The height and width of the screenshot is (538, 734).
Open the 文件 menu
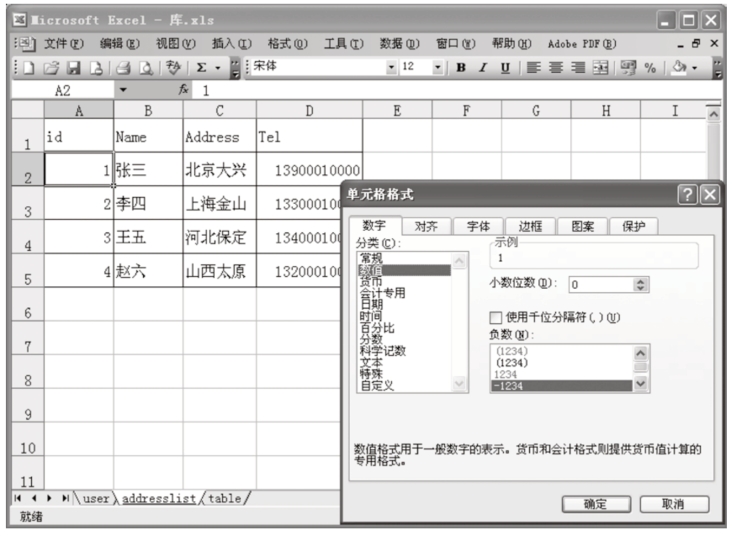coord(64,44)
